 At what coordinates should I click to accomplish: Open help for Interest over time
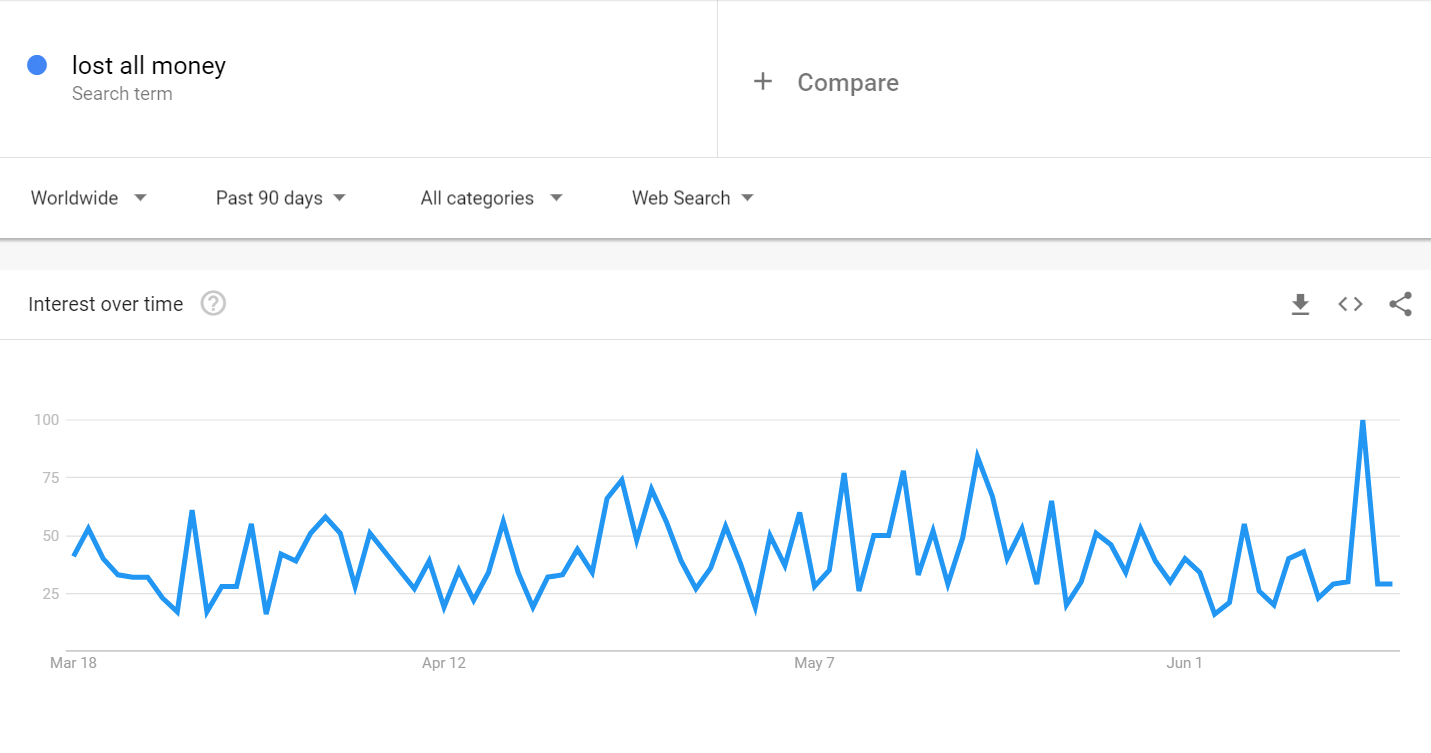213,303
